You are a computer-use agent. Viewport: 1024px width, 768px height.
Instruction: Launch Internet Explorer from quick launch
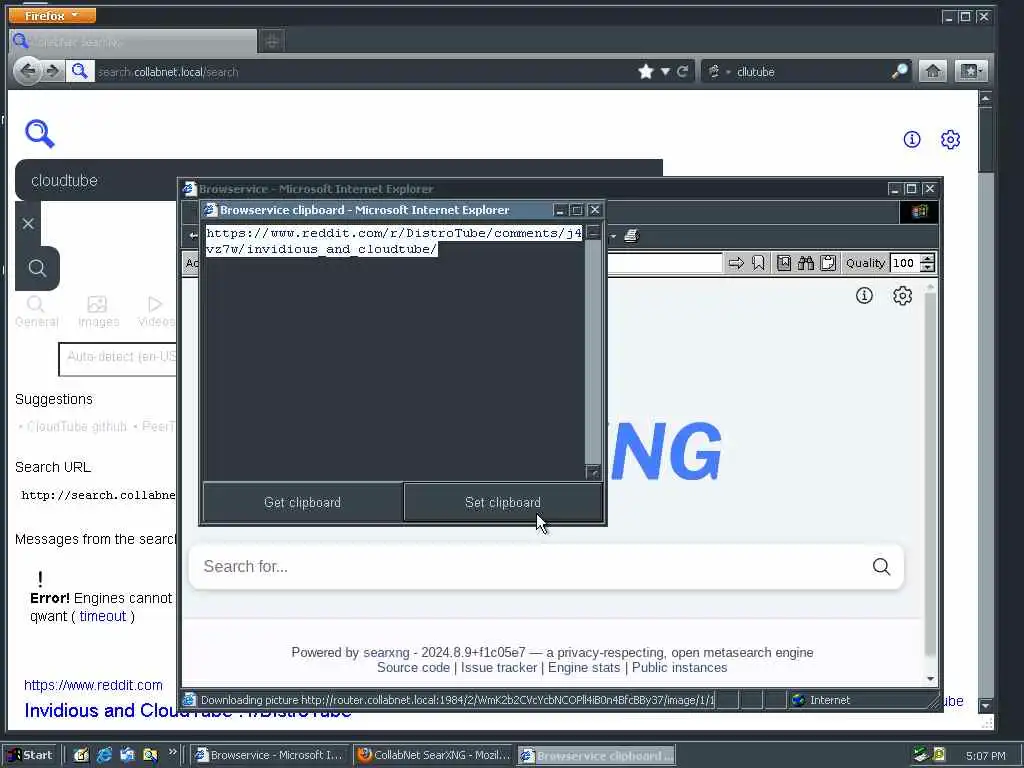[x=104, y=755]
